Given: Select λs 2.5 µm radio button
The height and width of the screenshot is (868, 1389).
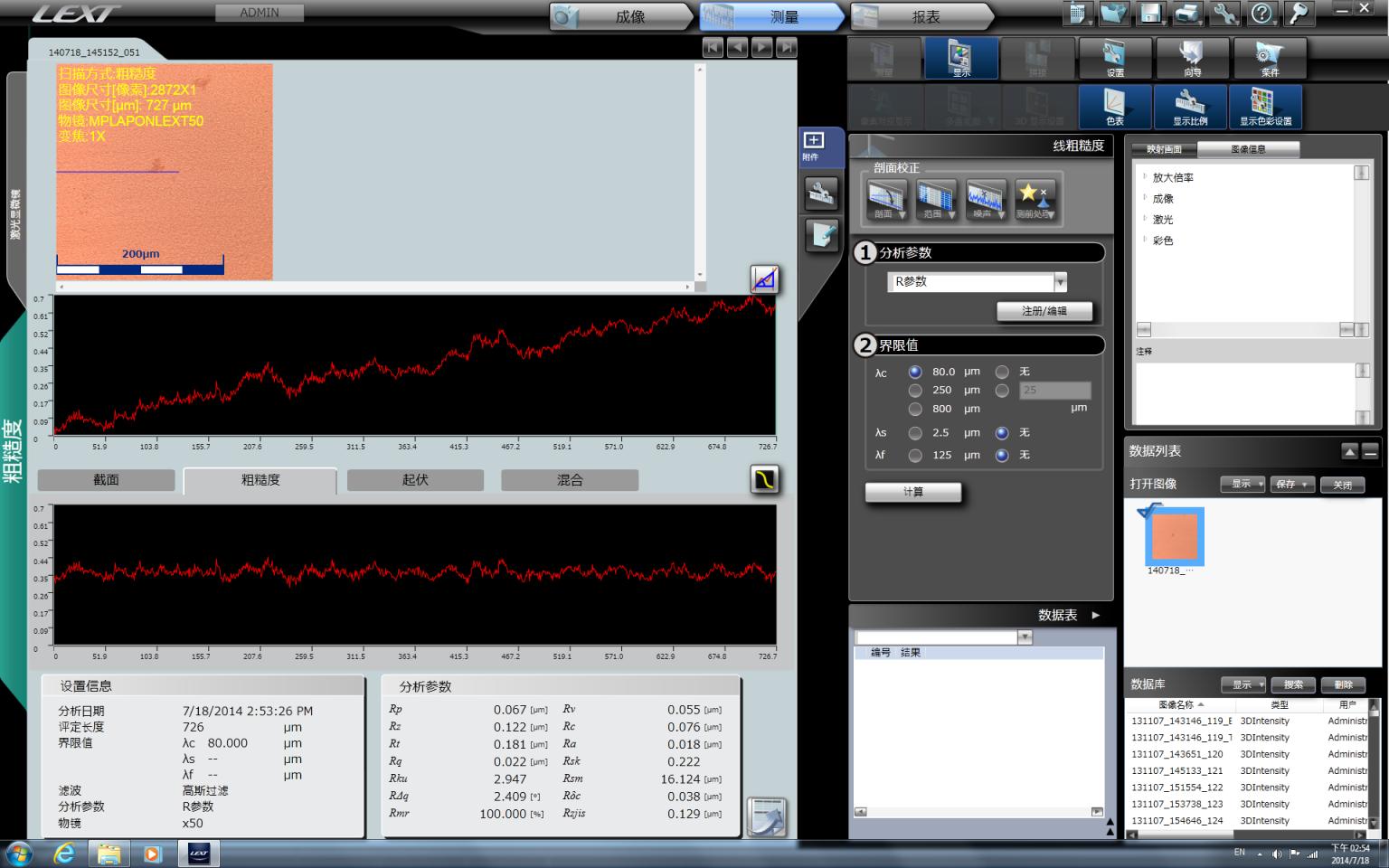Looking at the screenshot, I should click(915, 433).
